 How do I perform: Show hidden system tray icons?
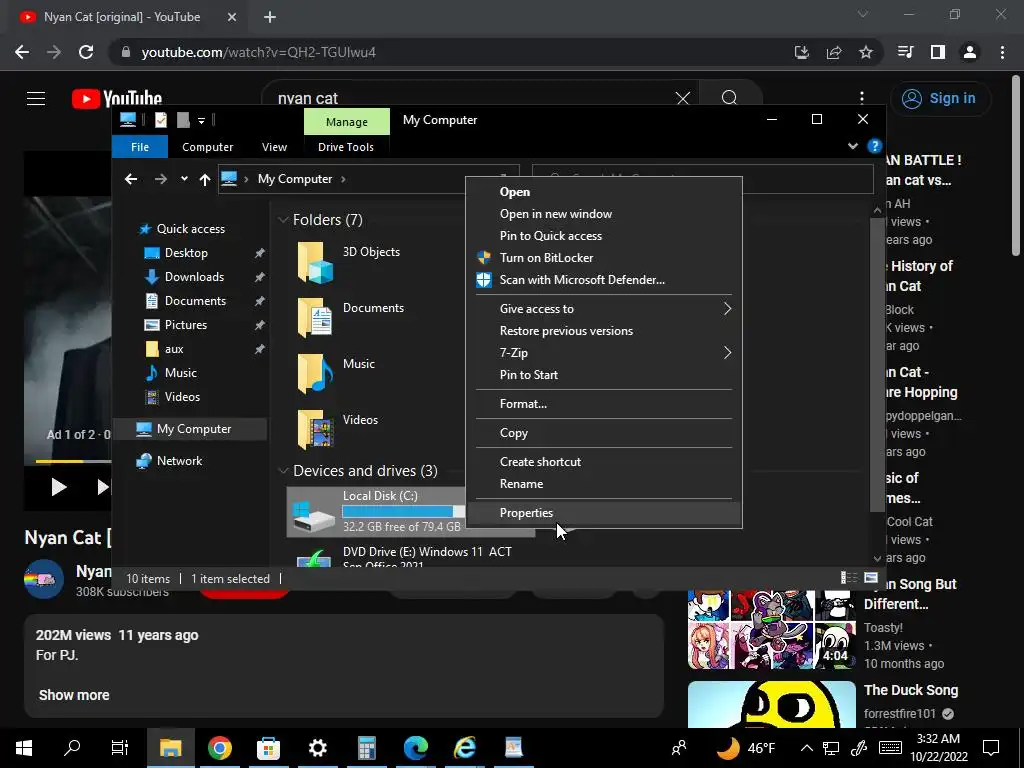tap(807, 748)
